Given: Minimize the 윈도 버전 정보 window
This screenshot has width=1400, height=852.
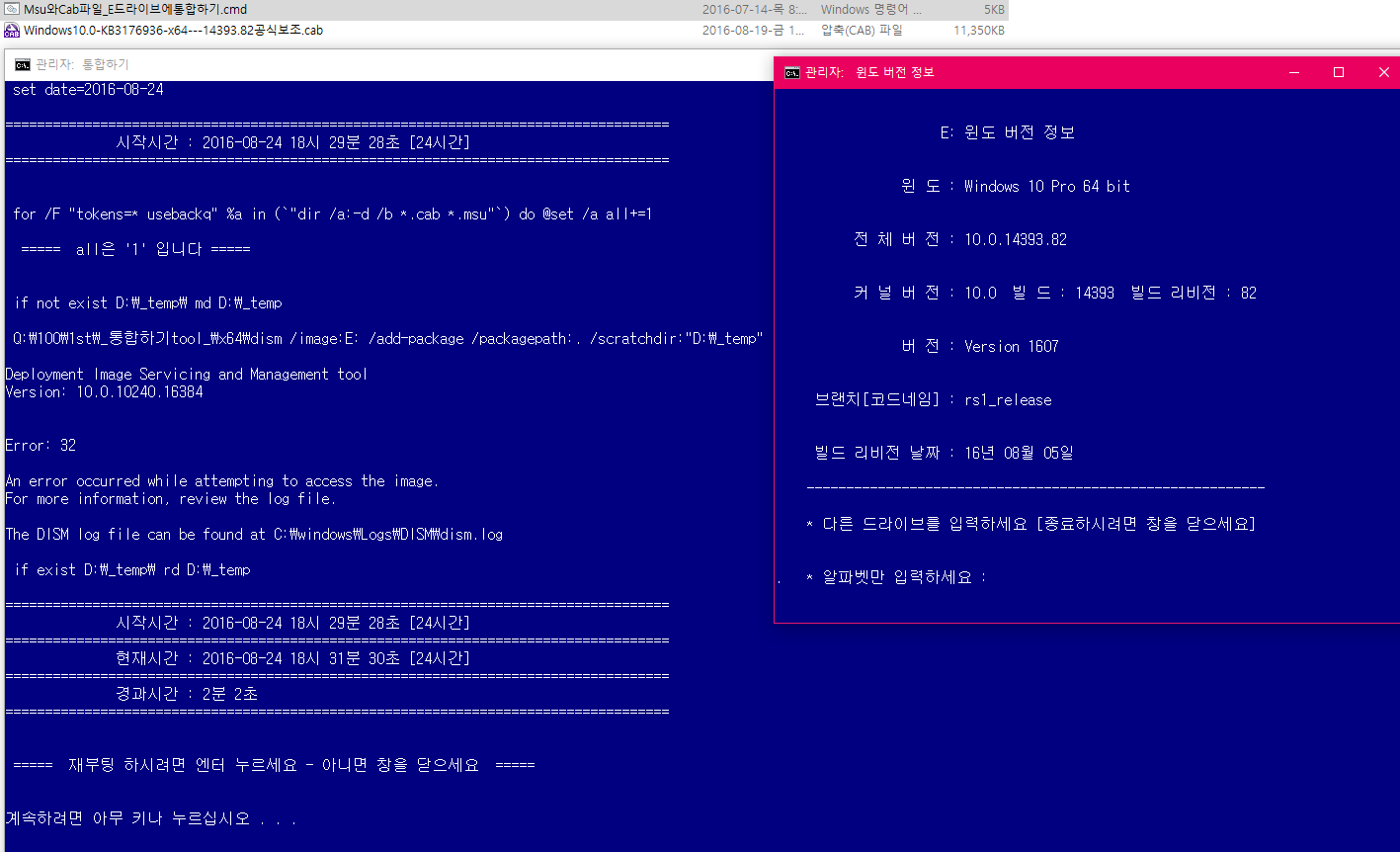Looking at the screenshot, I should click(x=1293, y=72).
